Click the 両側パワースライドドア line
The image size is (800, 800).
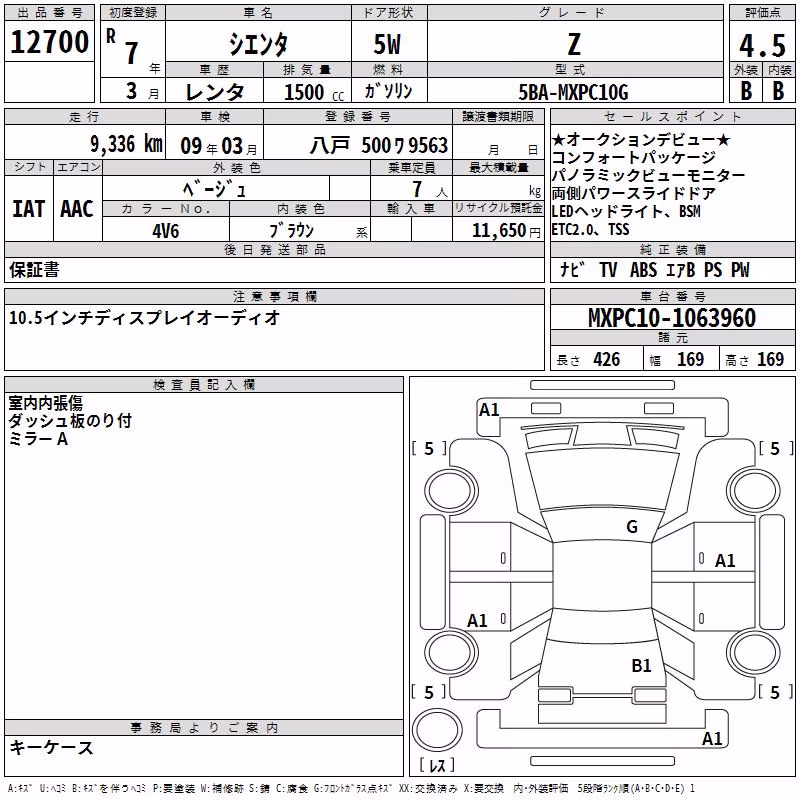click(633, 193)
